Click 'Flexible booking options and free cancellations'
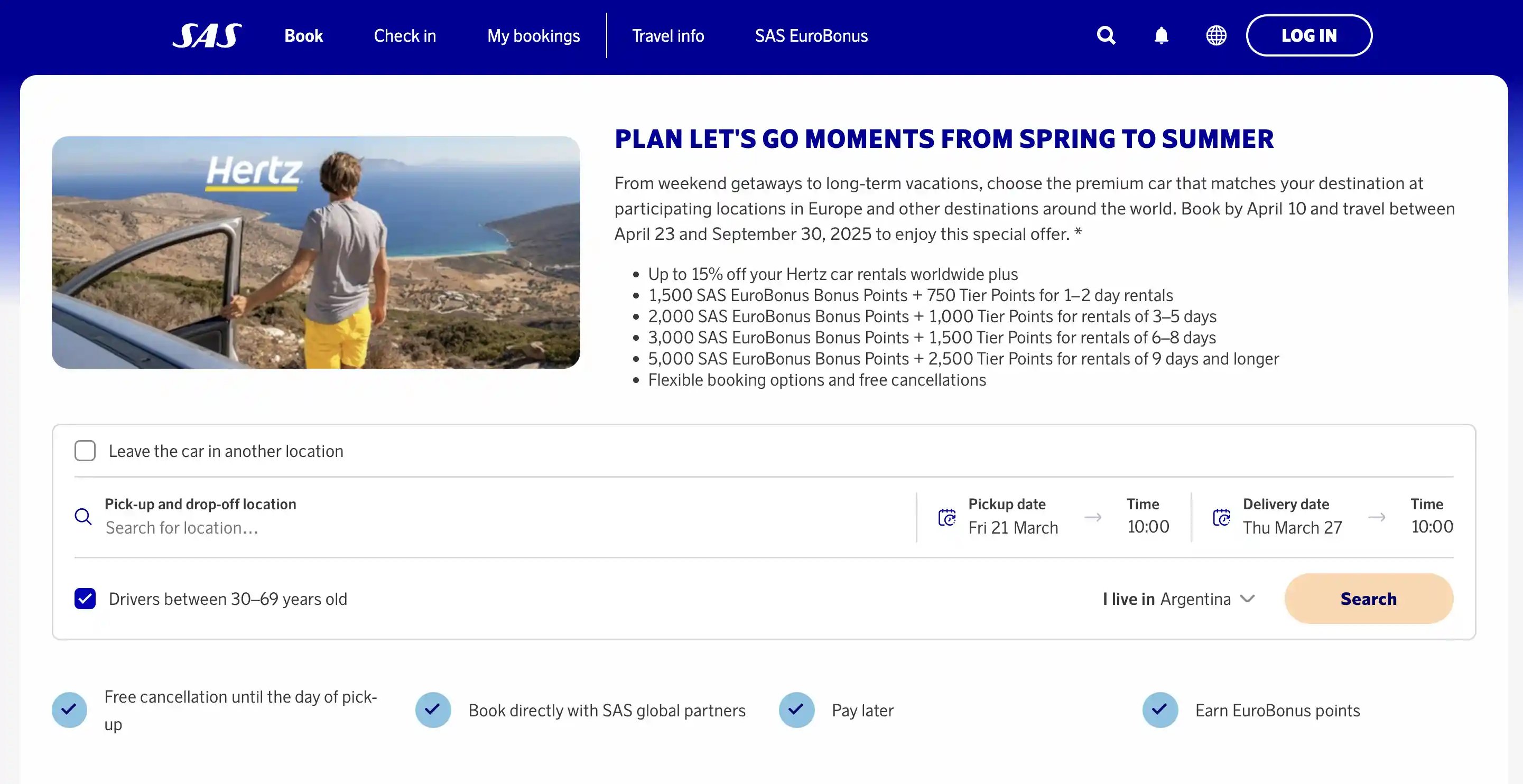This screenshot has width=1523, height=784. [x=817, y=380]
